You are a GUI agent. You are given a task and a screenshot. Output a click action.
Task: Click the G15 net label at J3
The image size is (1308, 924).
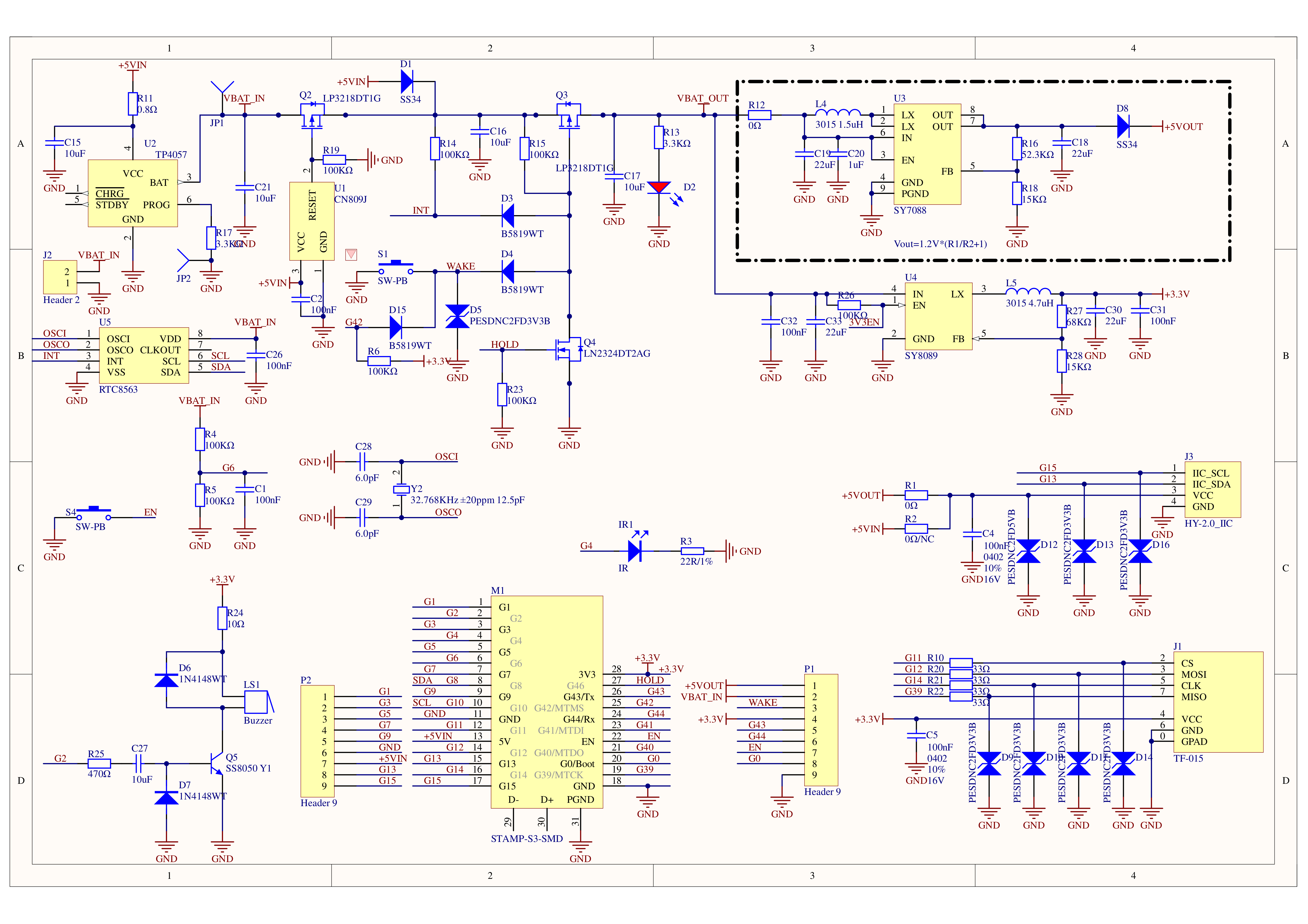coord(1048,467)
